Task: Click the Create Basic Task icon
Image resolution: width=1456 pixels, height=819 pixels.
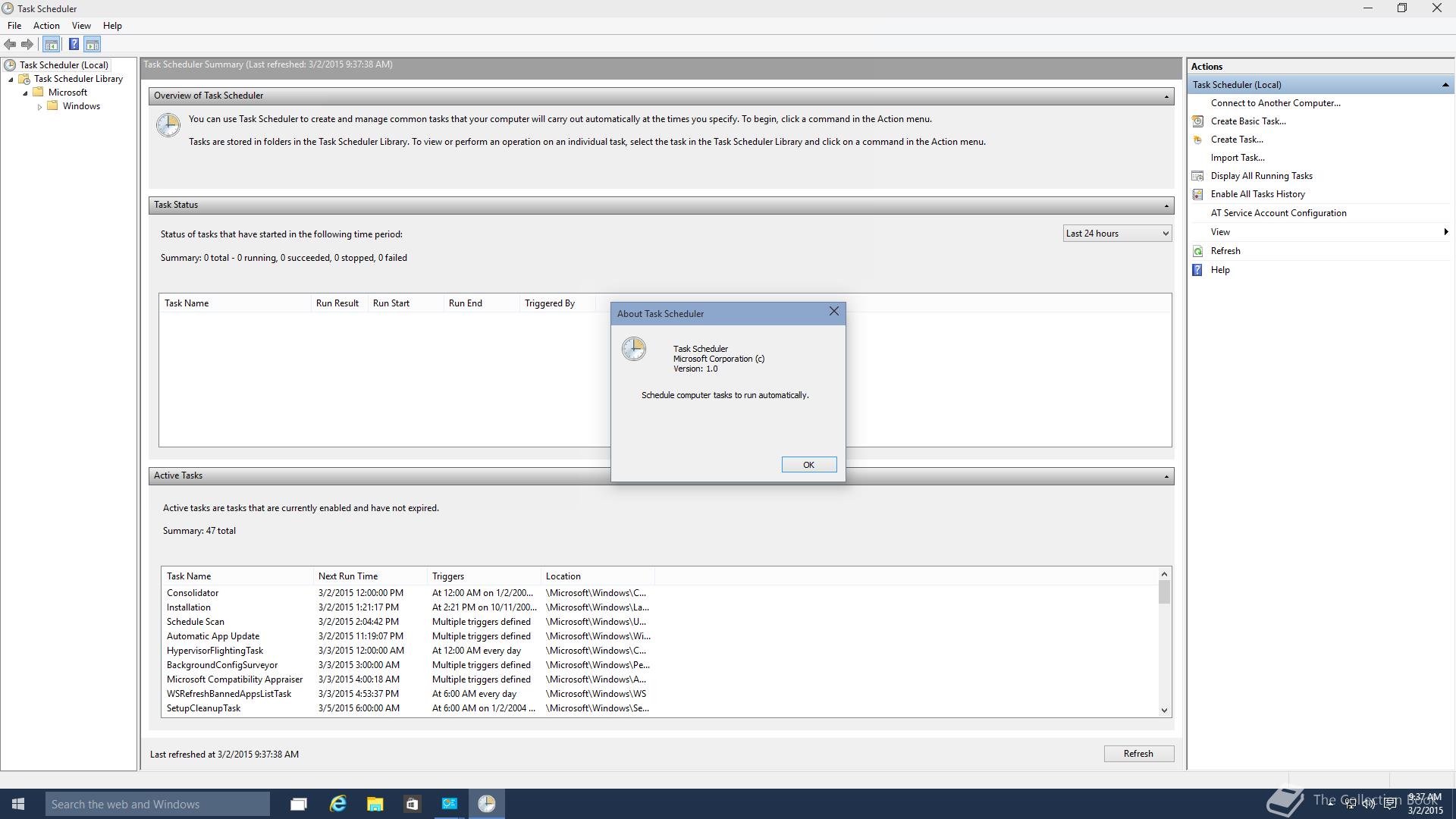Action: [x=1197, y=121]
